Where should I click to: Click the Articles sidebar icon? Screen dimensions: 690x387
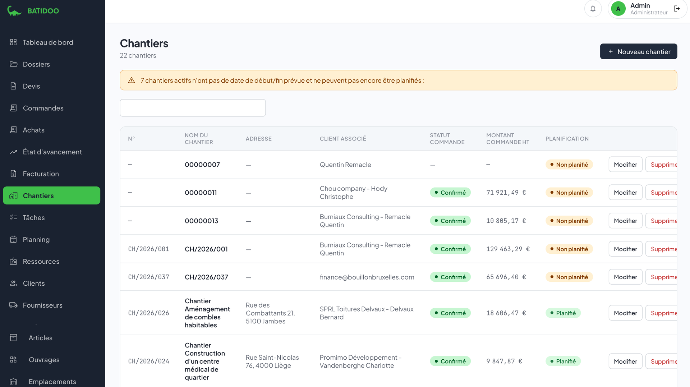(x=14, y=338)
